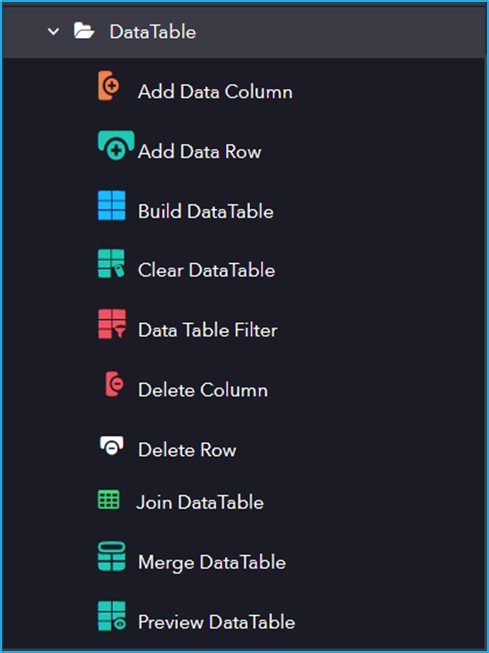Click the Merge DataTable icon
This screenshot has height=653, width=489.
coord(112,556)
